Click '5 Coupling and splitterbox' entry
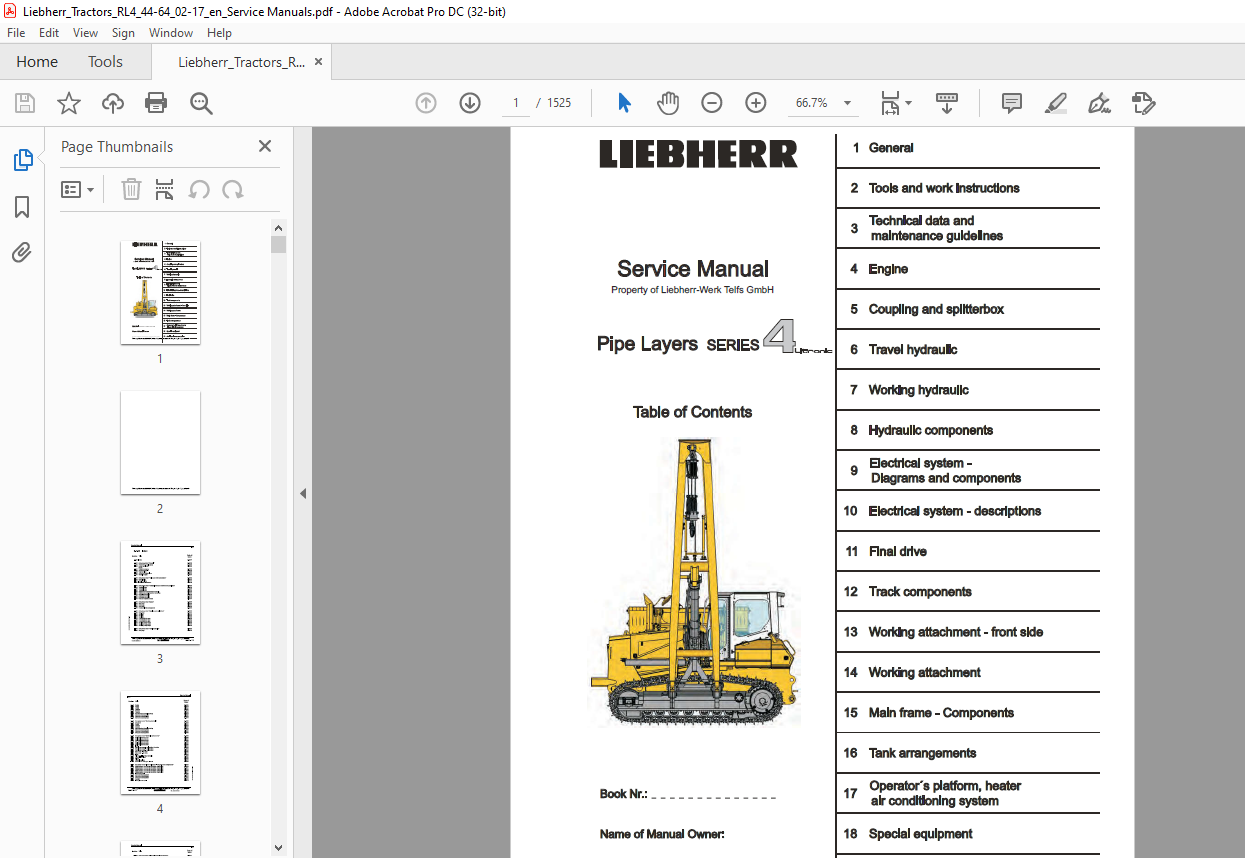The height and width of the screenshot is (858, 1245). click(927, 309)
